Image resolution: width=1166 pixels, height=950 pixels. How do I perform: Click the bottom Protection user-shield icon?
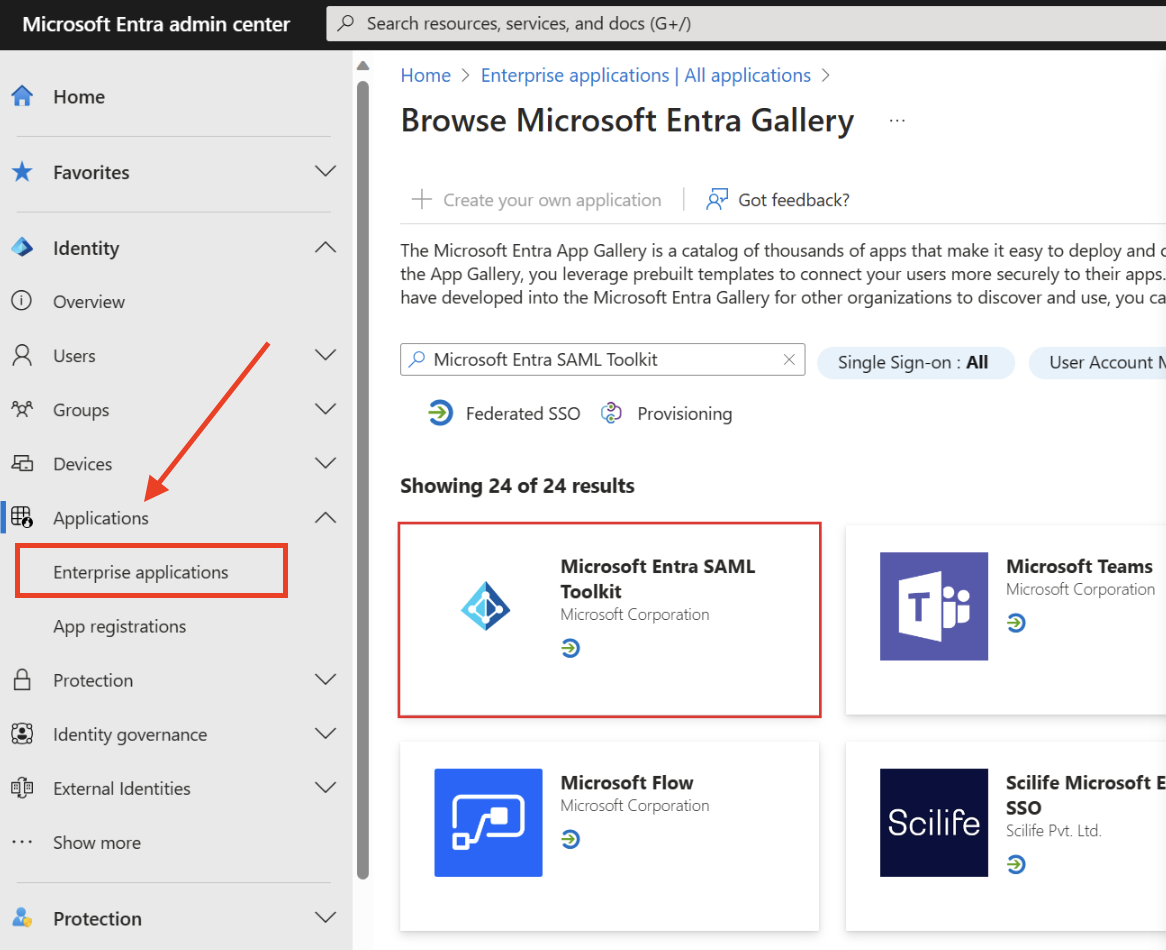22,917
